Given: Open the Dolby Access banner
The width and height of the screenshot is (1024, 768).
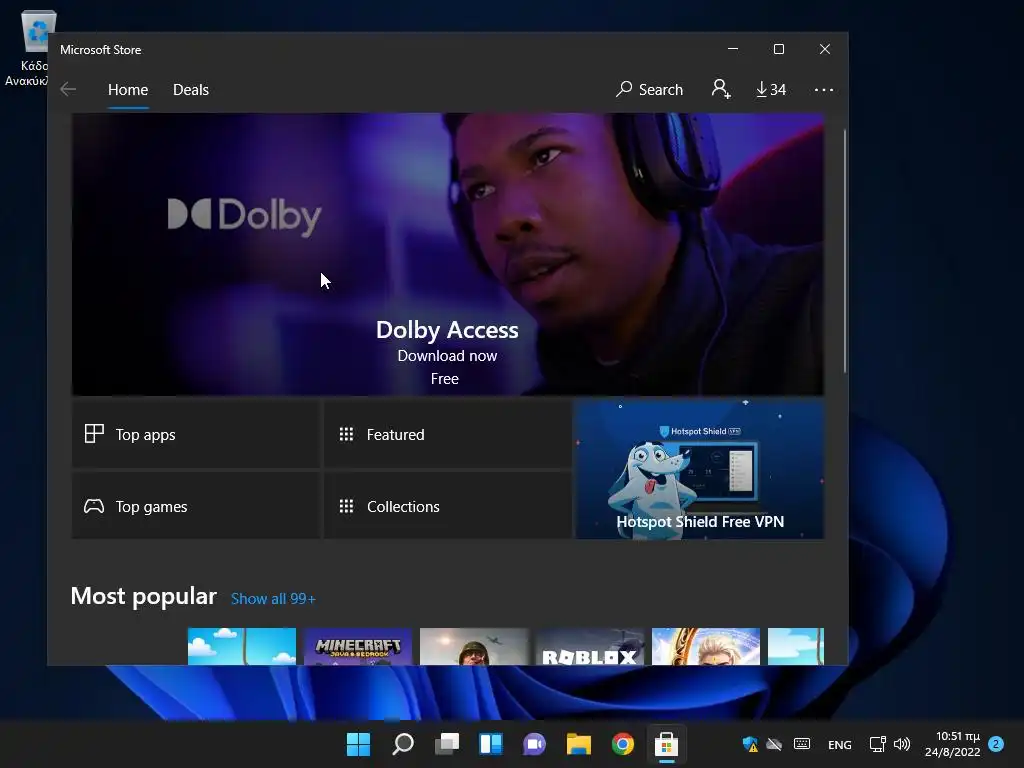Looking at the screenshot, I should coord(447,254).
